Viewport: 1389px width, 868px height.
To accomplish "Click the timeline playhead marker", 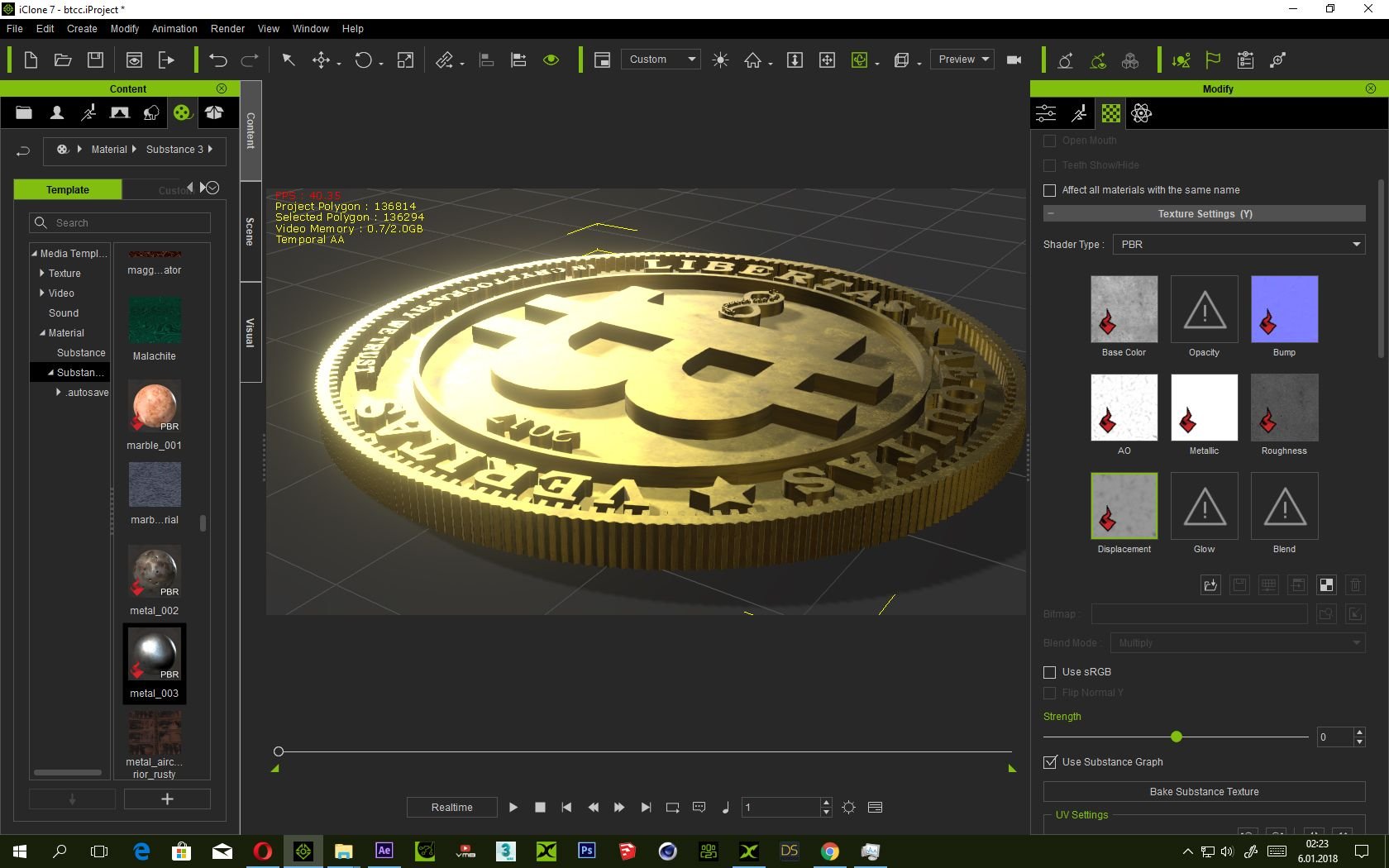I will 279,751.
